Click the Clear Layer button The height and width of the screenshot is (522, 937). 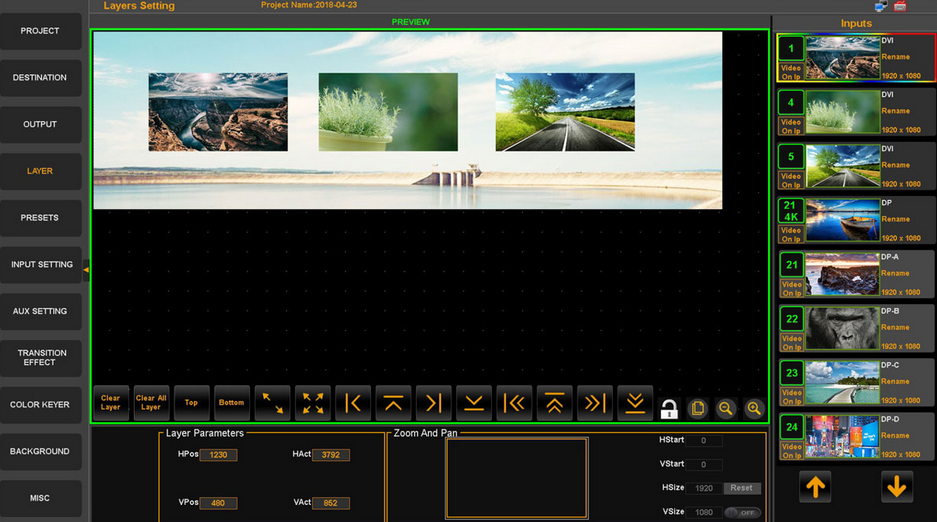point(111,403)
